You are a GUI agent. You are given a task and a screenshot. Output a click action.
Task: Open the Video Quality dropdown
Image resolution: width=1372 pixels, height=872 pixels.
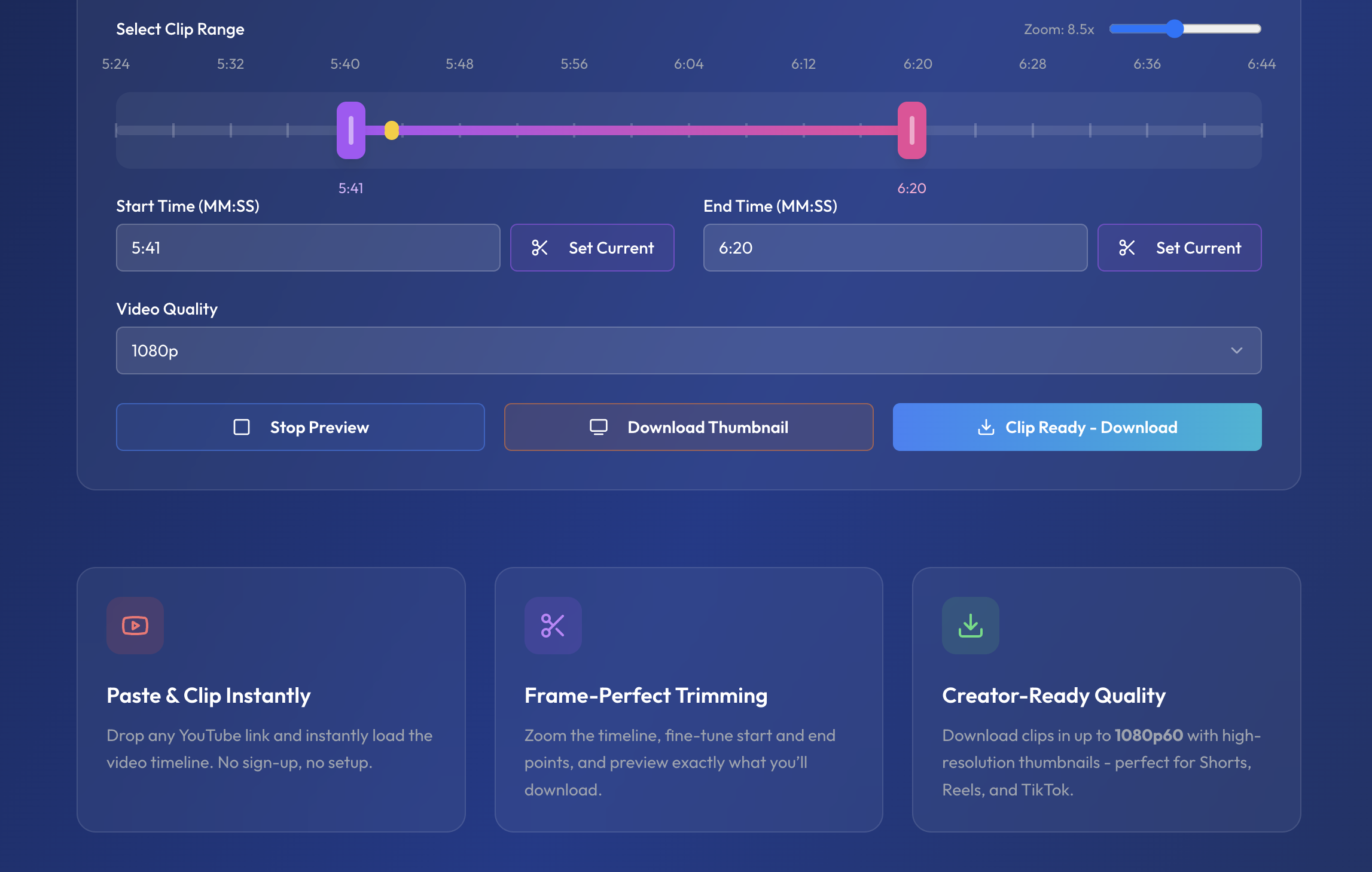[688, 350]
